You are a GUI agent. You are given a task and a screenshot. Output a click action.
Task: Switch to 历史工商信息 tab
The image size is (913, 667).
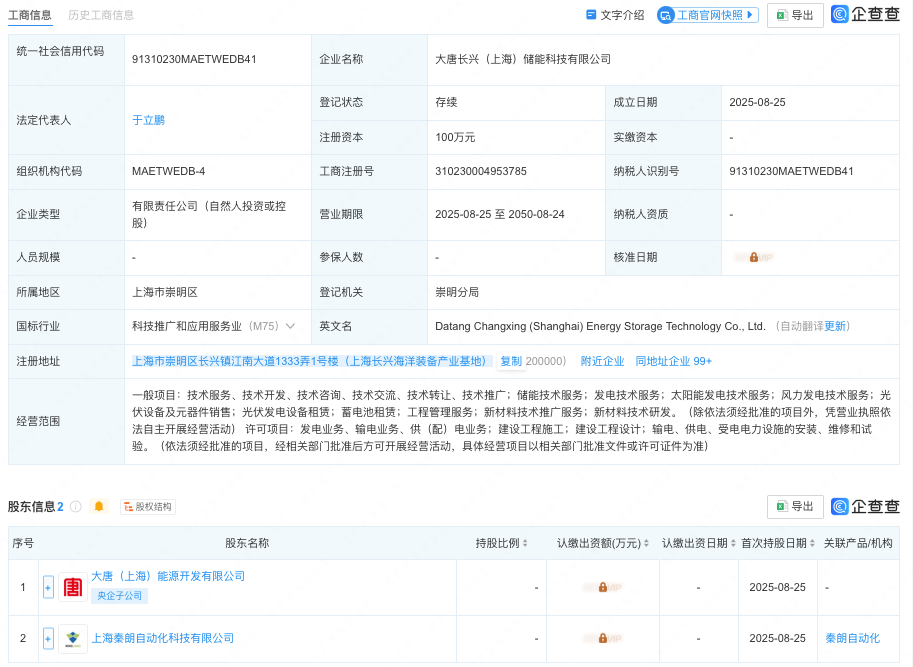point(101,15)
